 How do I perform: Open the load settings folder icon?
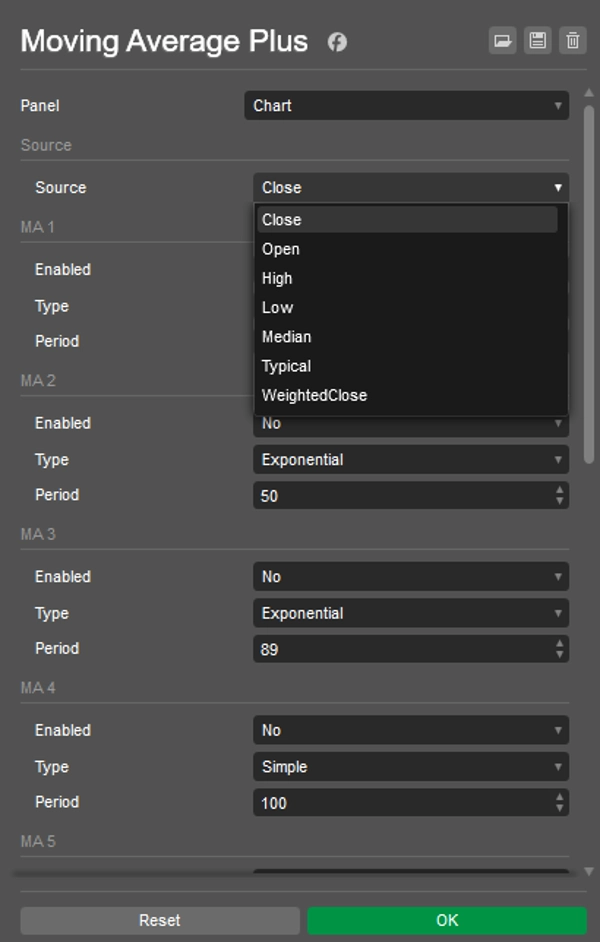point(501,40)
